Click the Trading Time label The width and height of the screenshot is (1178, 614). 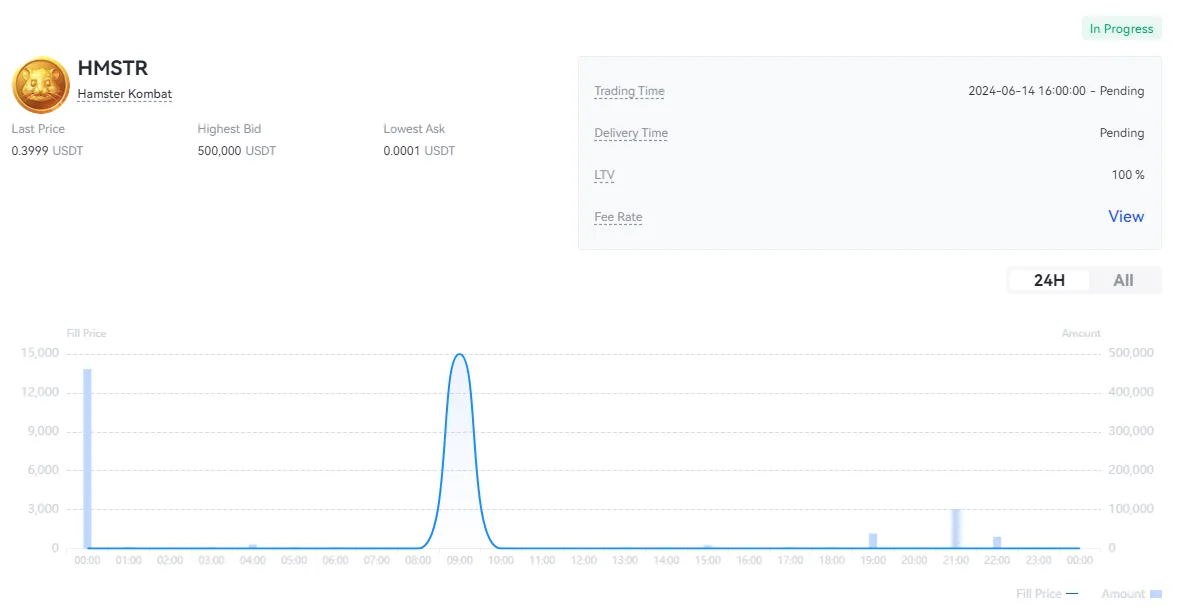coord(629,91)
